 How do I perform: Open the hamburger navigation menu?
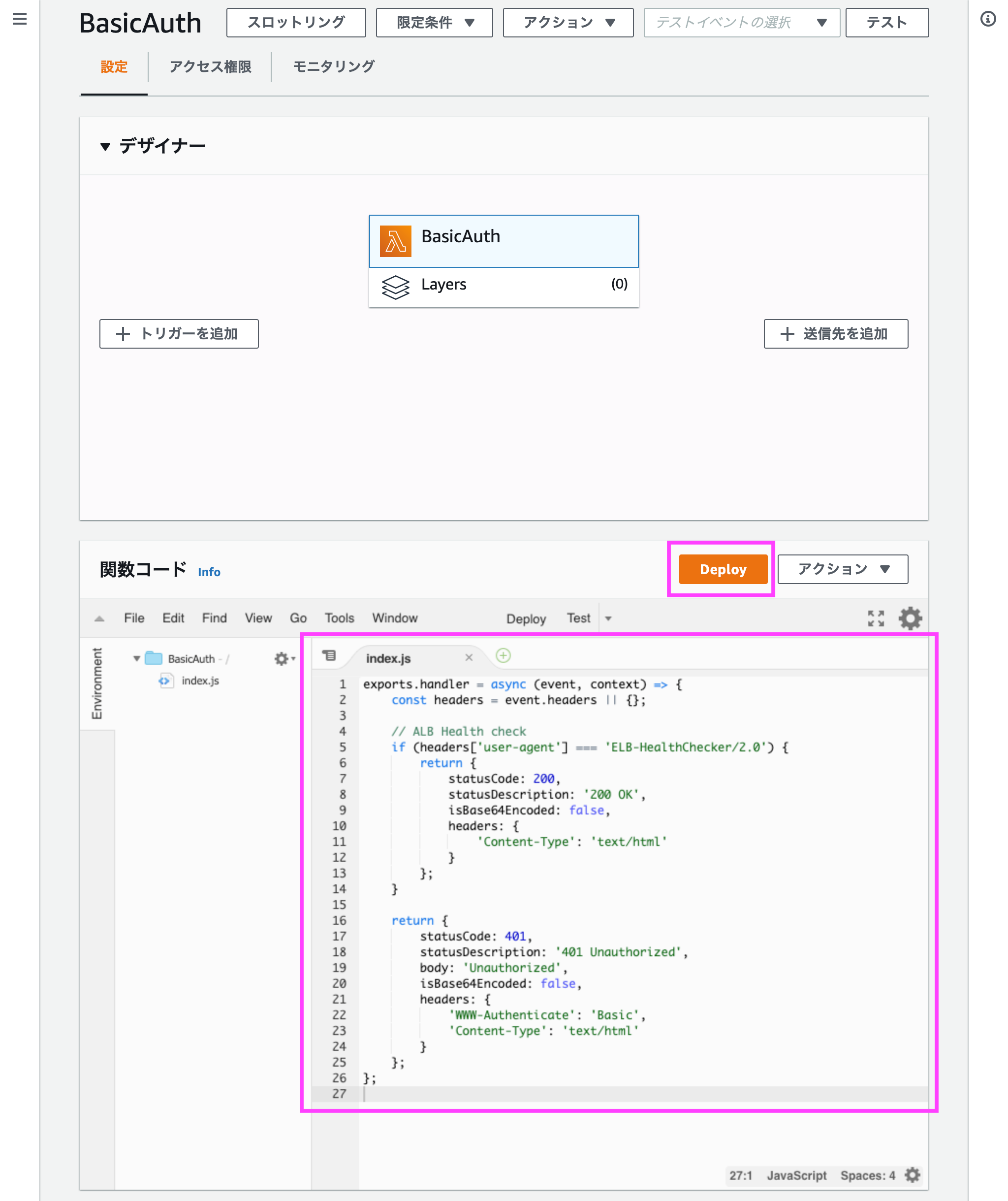pyautogui.click(x=19, y=19)
